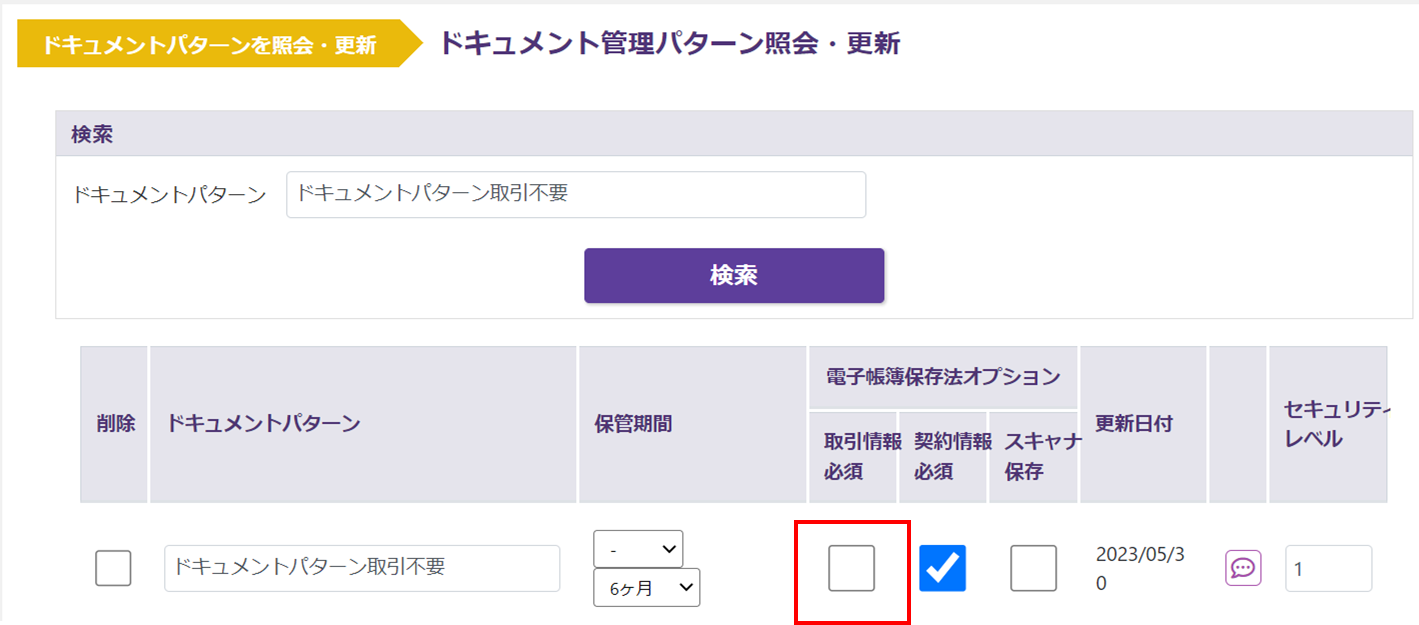Click the 保管期間 column header
Viewport: 1419px width, 625px height.
coord(633,424)
